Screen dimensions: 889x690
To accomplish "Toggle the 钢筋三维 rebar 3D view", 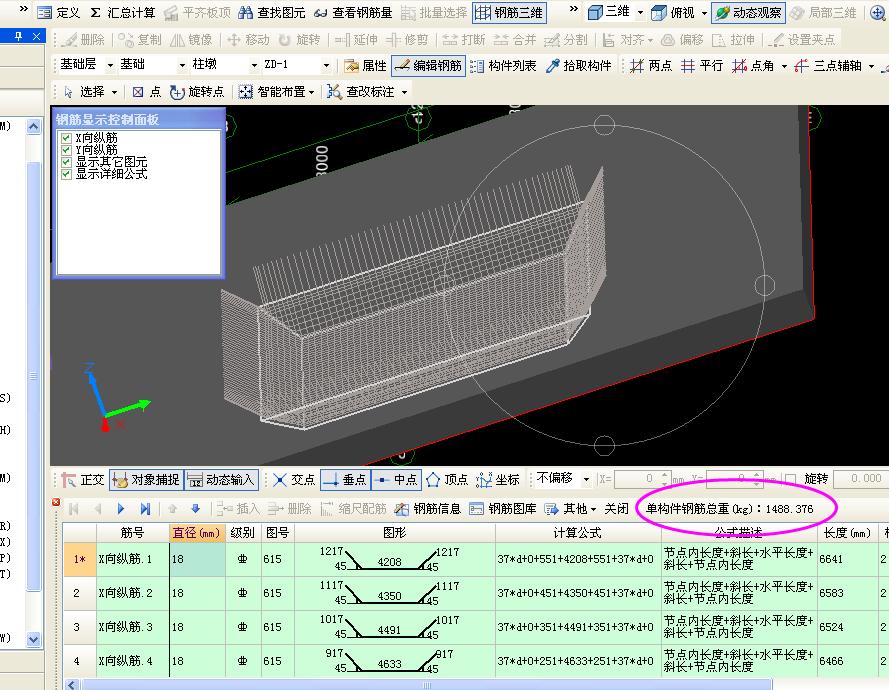I will pos(509,12).
